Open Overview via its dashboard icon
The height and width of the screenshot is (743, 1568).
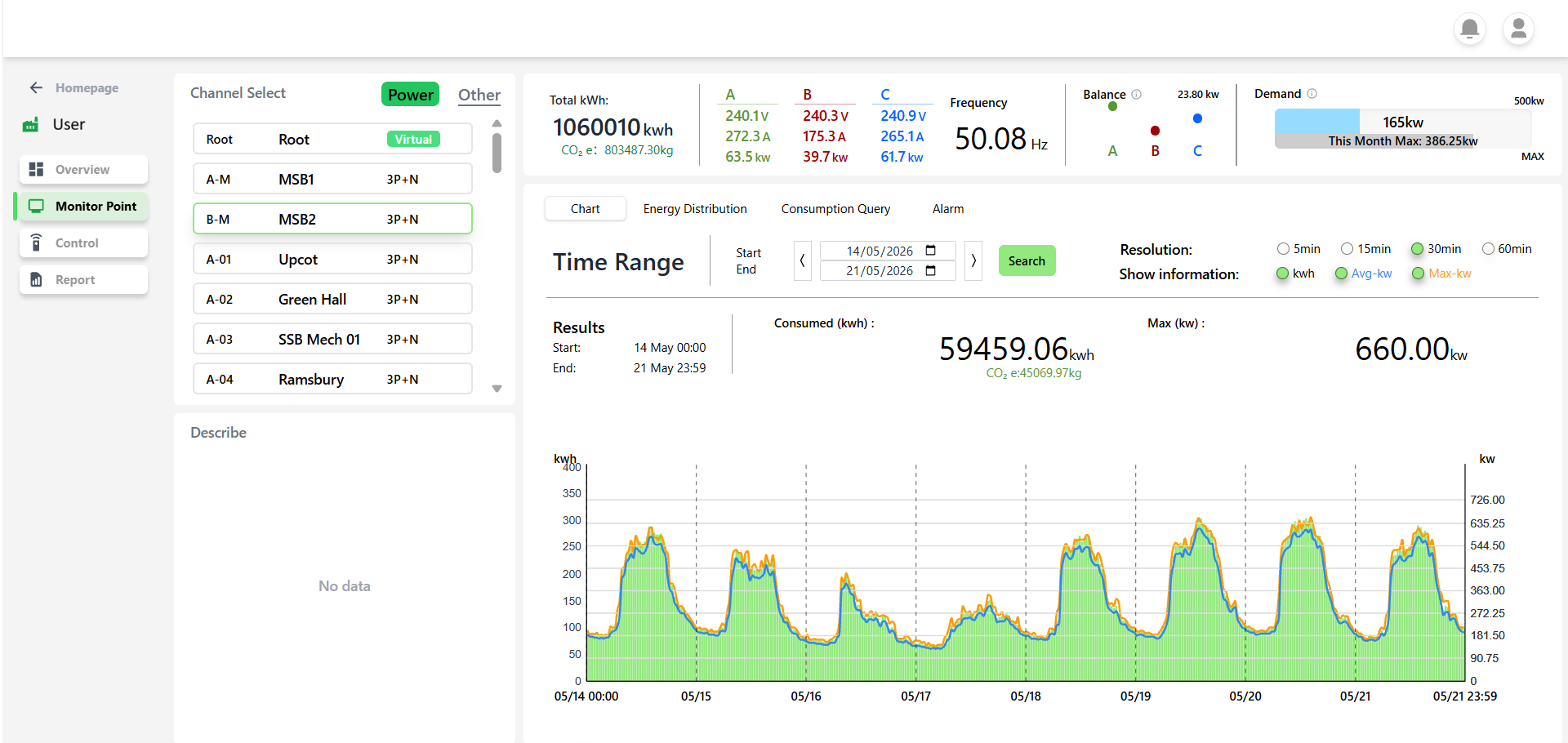click(x=36, y=169)
